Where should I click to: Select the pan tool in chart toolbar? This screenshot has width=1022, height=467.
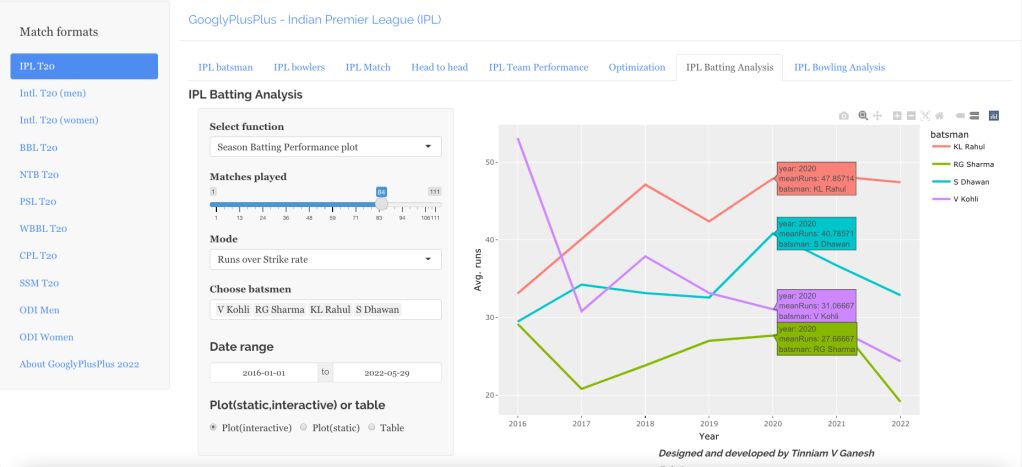(877, 116)
